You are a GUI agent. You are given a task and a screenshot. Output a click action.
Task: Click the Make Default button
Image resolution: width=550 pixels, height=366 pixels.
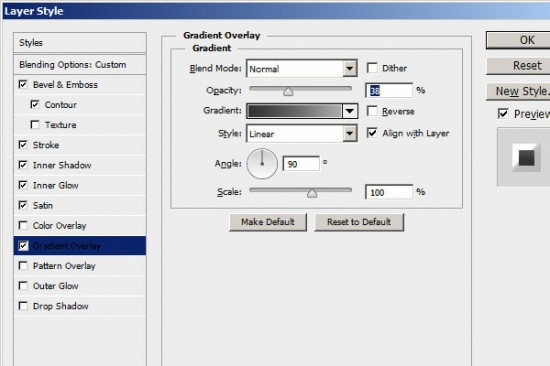tap(268, 222)
